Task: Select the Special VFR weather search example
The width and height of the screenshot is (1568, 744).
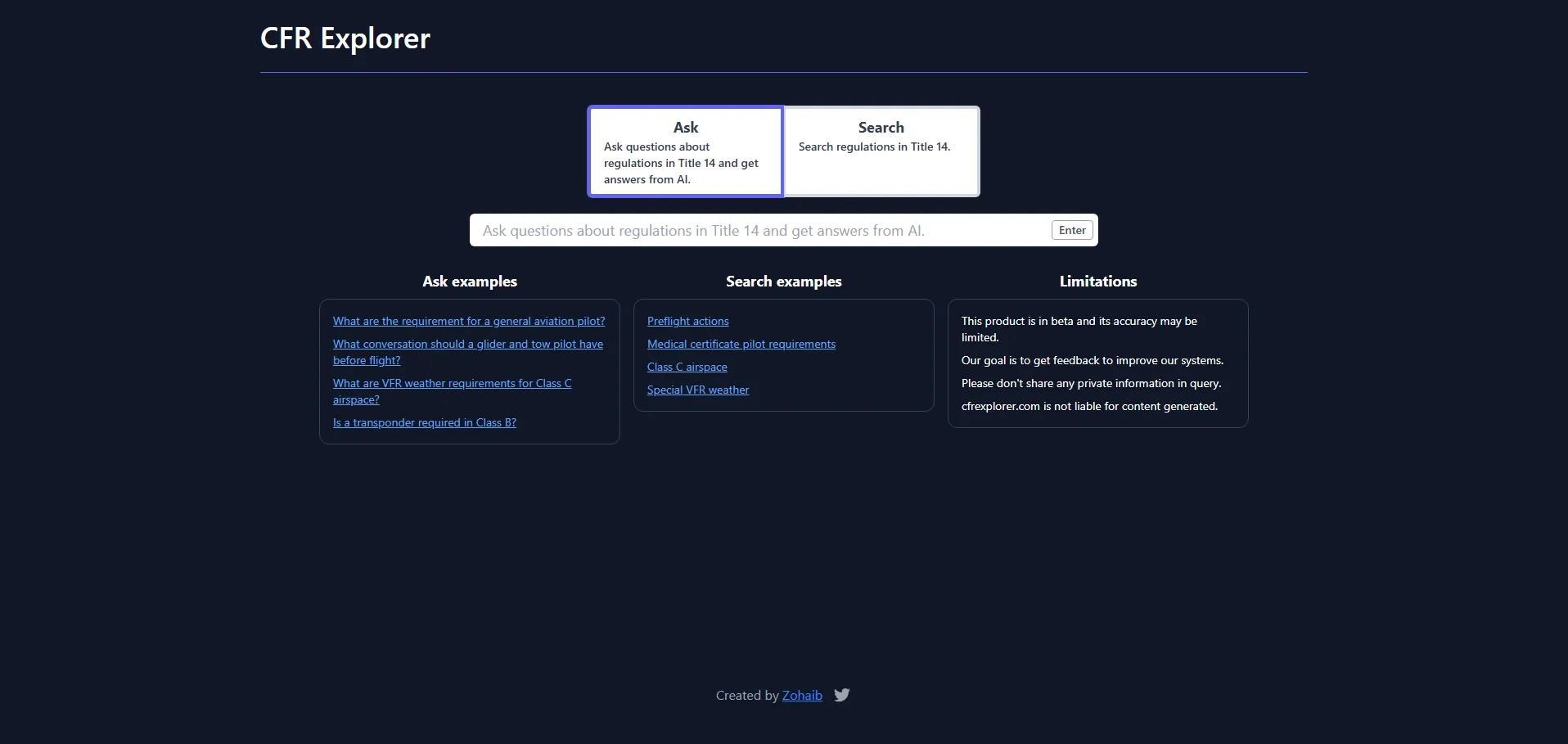Action: tap(697, 390)
